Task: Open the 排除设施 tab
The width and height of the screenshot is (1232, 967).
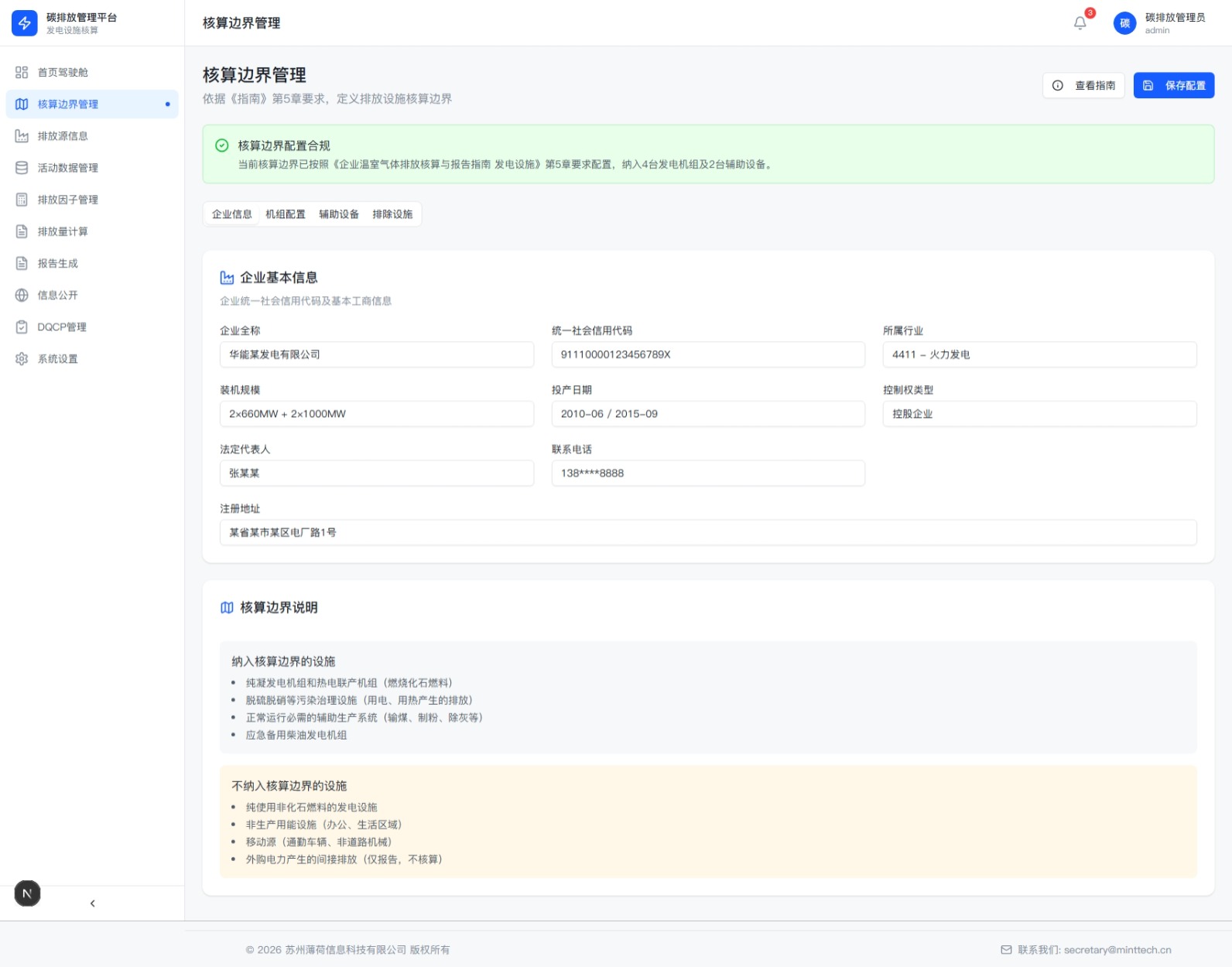Action: [392, 214]
